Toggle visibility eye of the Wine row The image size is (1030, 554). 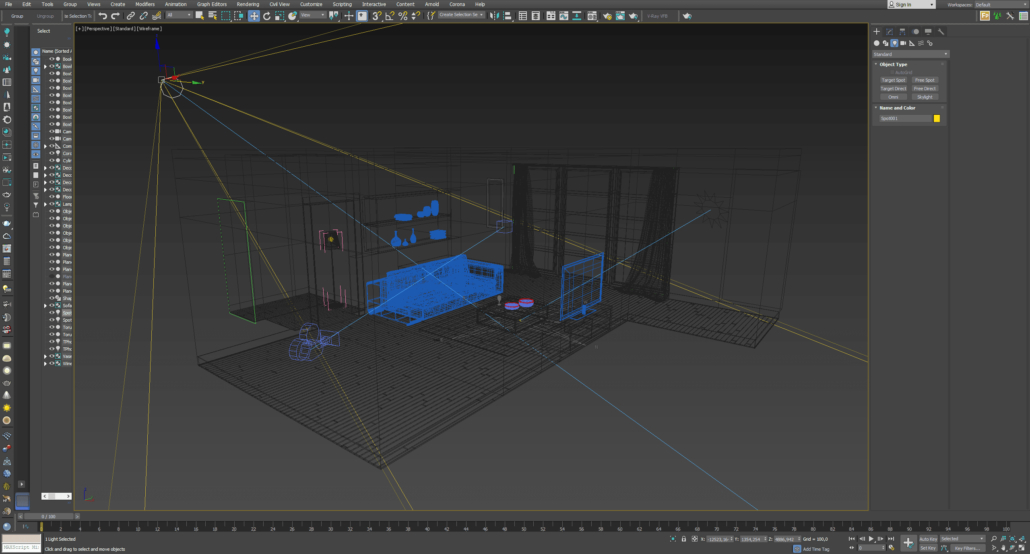point(52,363)
